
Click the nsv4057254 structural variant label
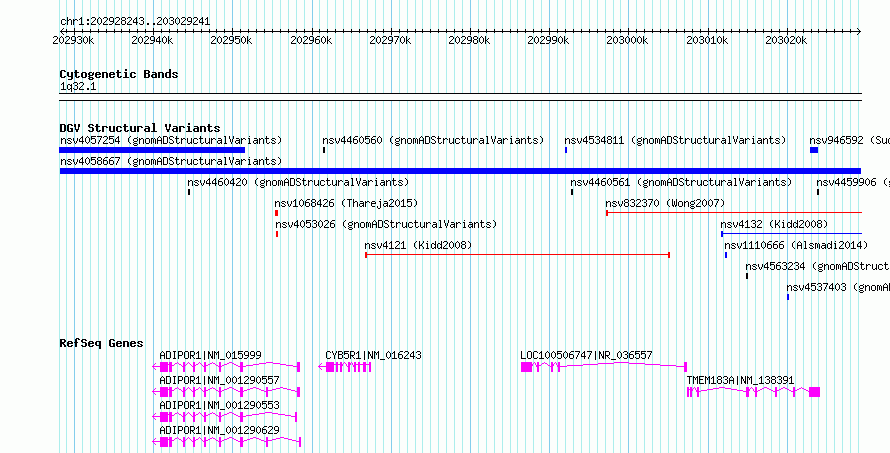click(x=171, y=140)
